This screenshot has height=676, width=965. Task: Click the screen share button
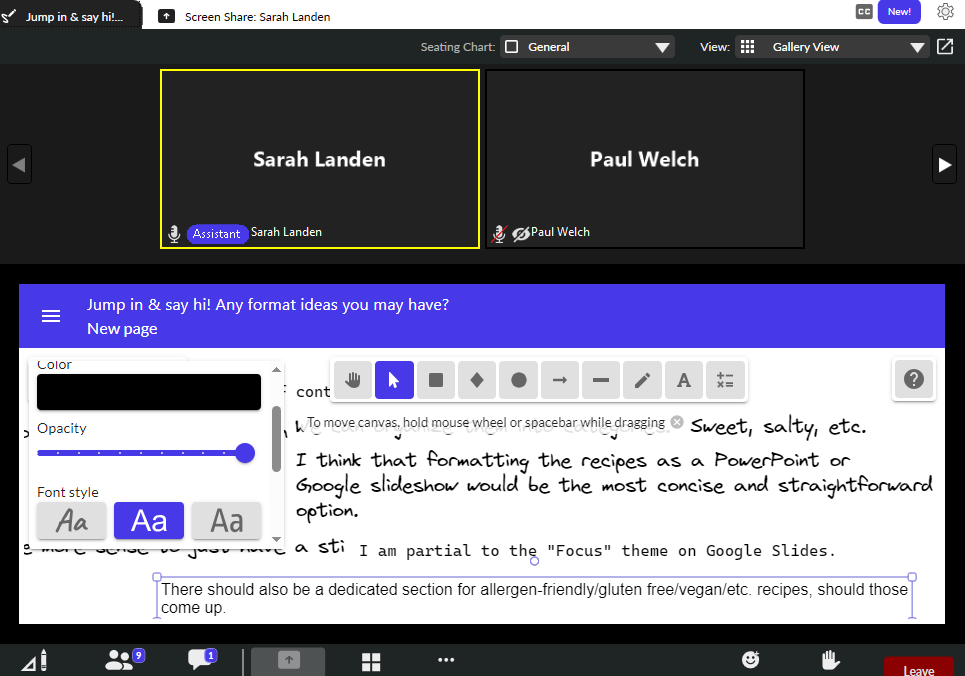pyautogui.click(x=289, y=661)
